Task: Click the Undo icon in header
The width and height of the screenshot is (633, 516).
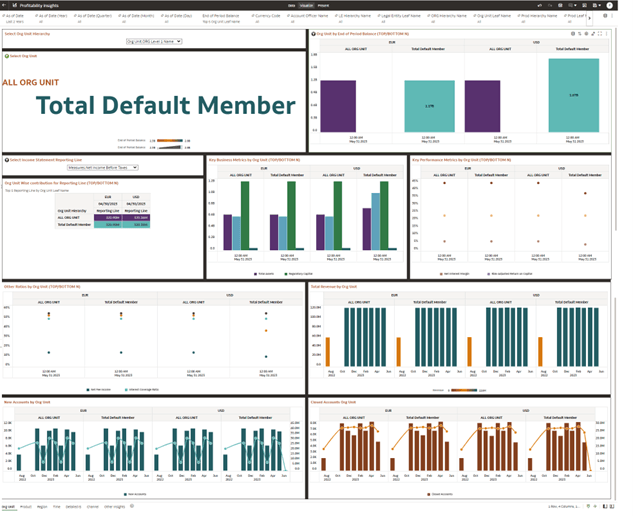Action: point(539,5)
